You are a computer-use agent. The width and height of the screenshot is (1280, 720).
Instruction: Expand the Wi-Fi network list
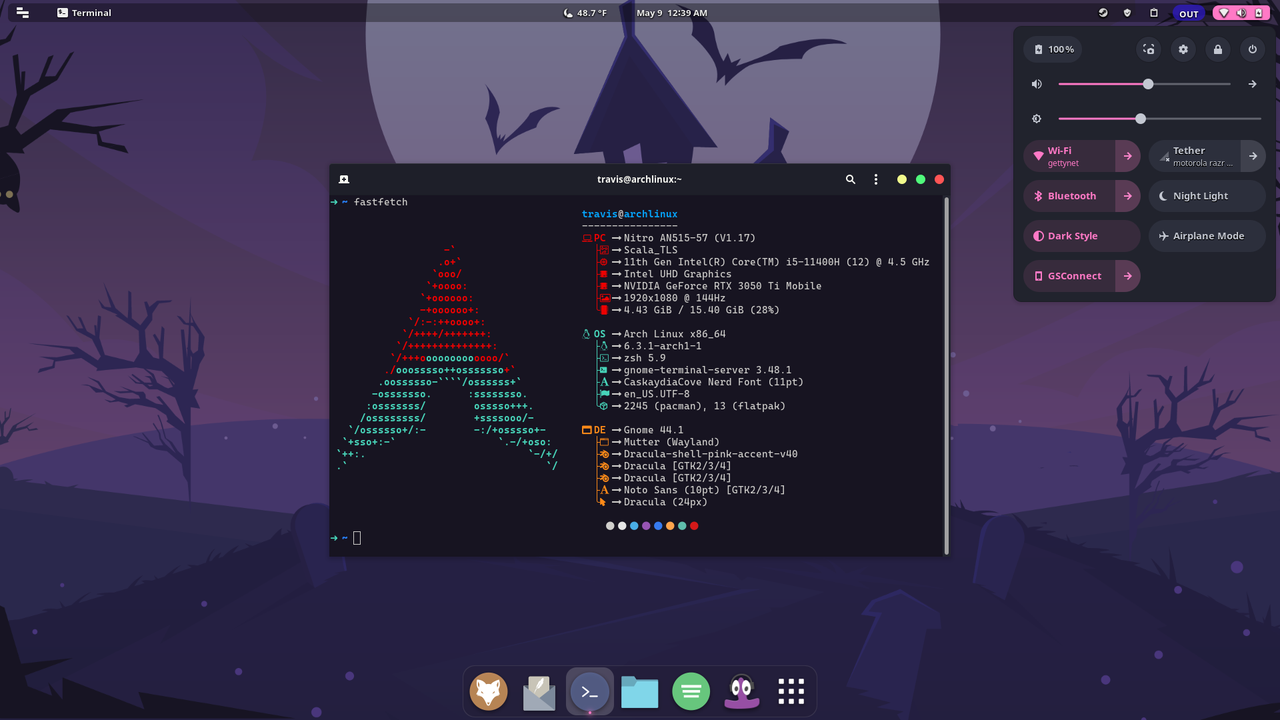pos(1128,156)
